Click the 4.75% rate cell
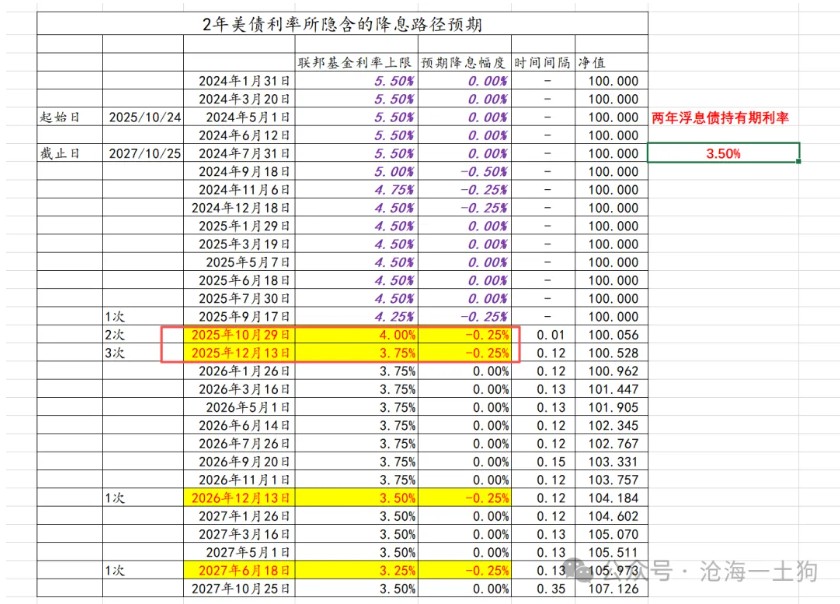This screenshot has height=604, width=840. click(x=356, y=190)
